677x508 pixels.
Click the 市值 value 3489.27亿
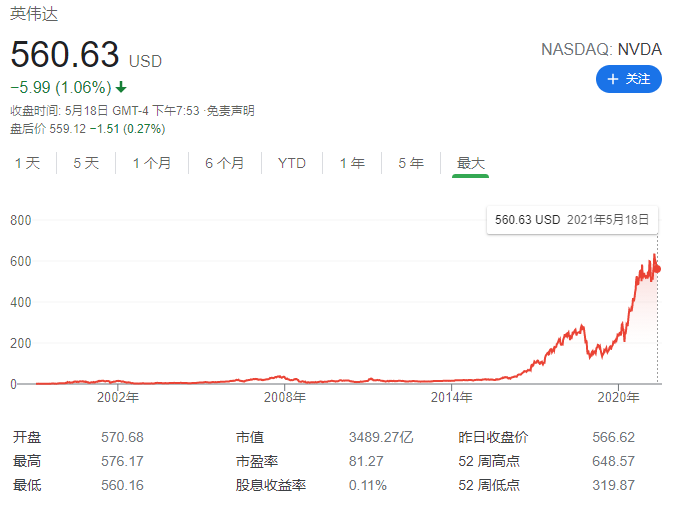click(x=381, y=437)
